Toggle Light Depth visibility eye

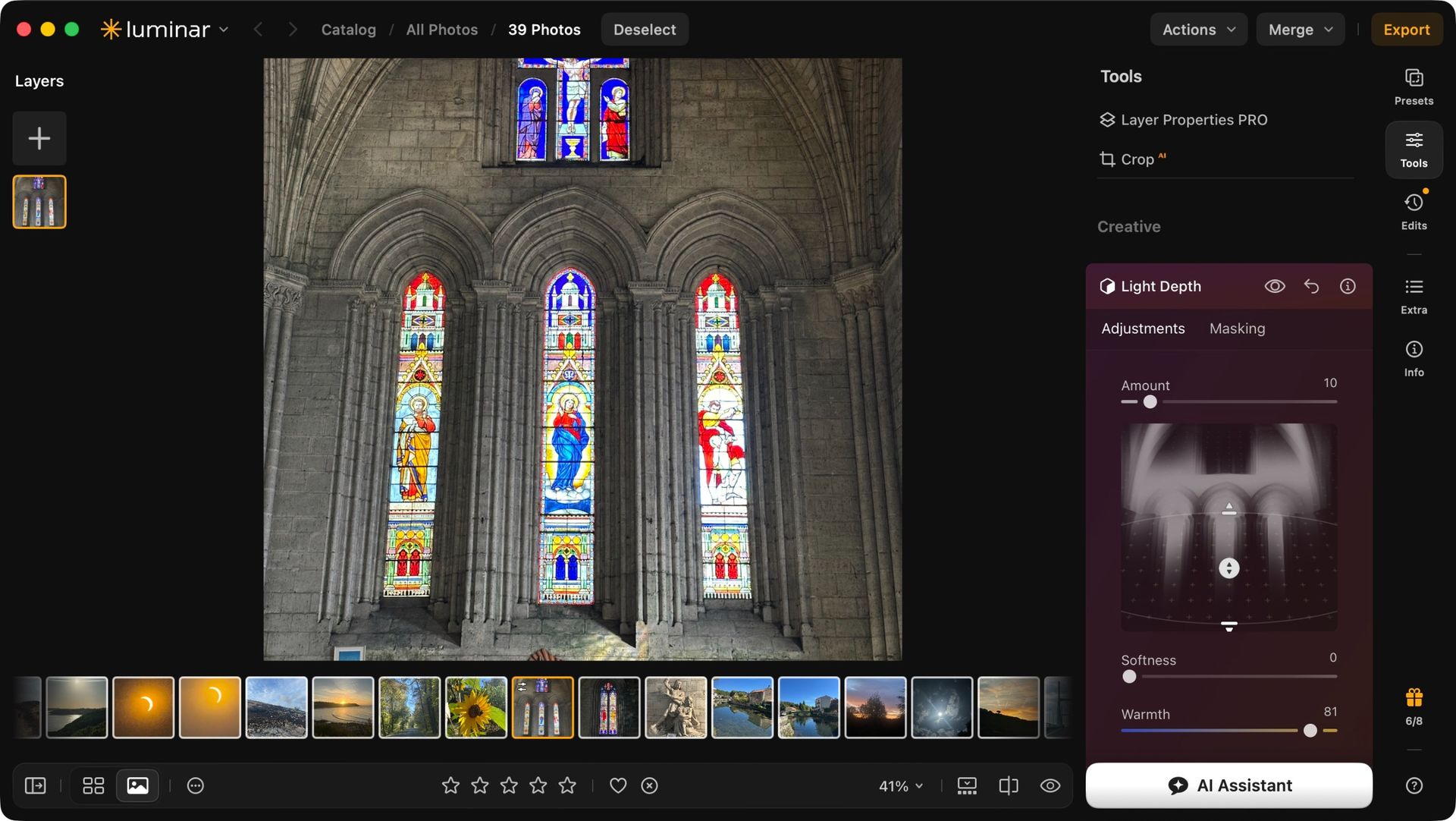pos(1275,286)
